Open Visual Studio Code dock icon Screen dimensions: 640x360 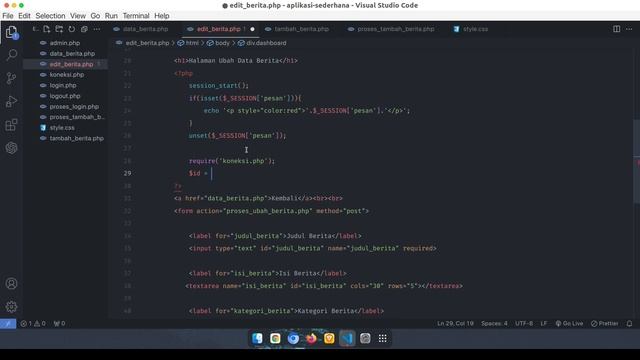[x=347, y=338]
